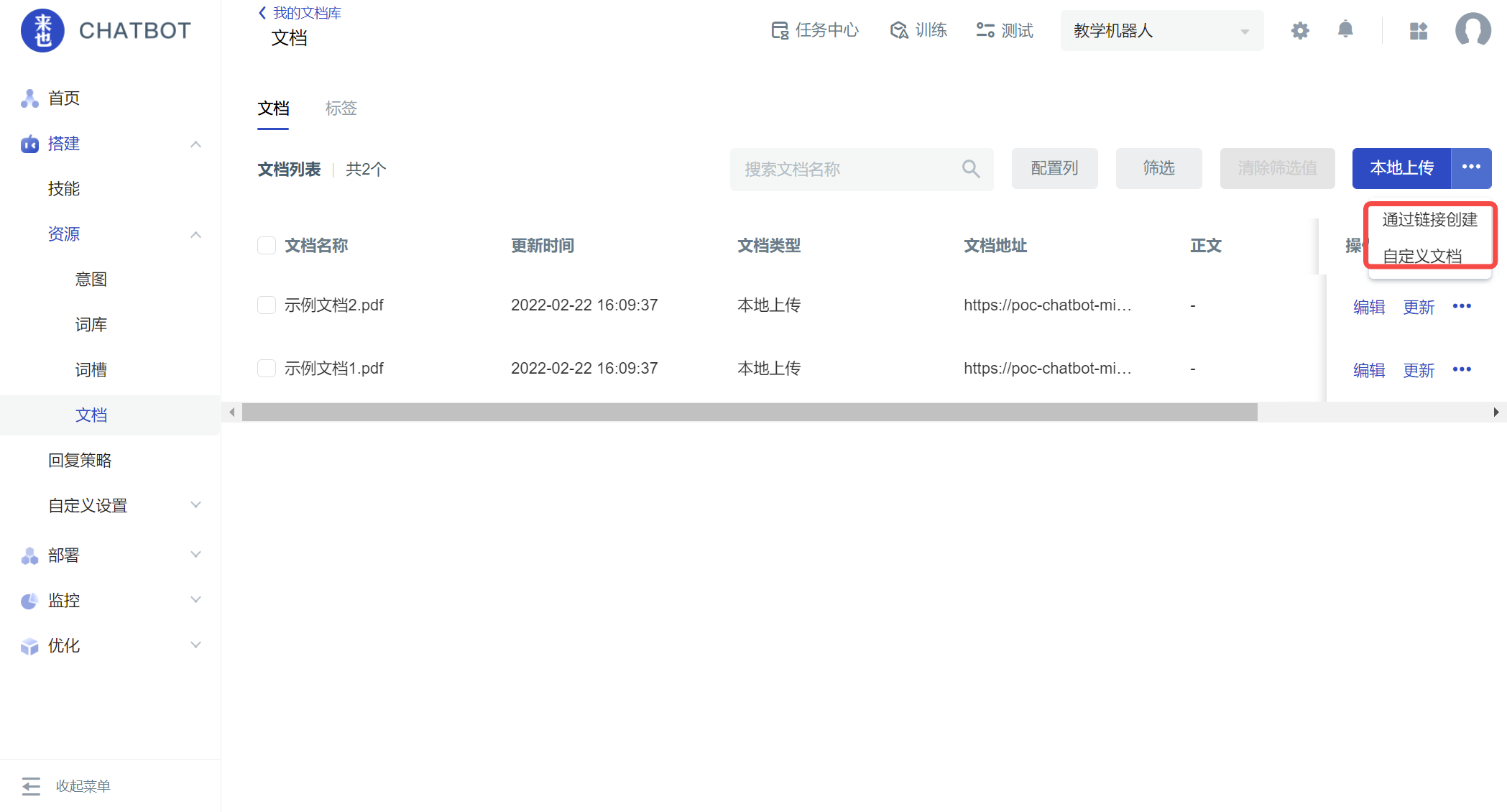
Task: Click 本地上传 button
Action: [x=1401, y=168]
